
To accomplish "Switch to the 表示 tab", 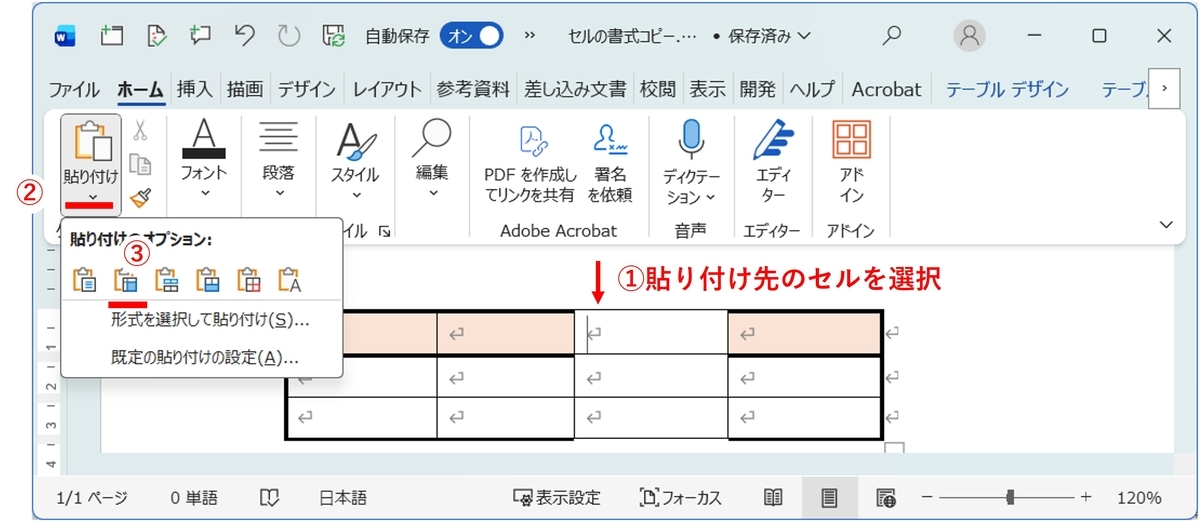I will tap(707, 89).
